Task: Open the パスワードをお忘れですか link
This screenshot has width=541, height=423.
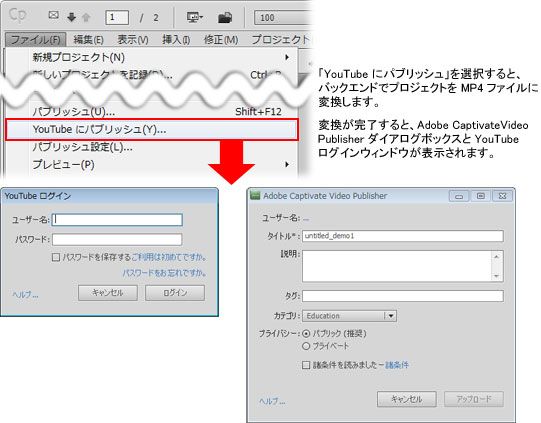Action: tap(164, 273)
